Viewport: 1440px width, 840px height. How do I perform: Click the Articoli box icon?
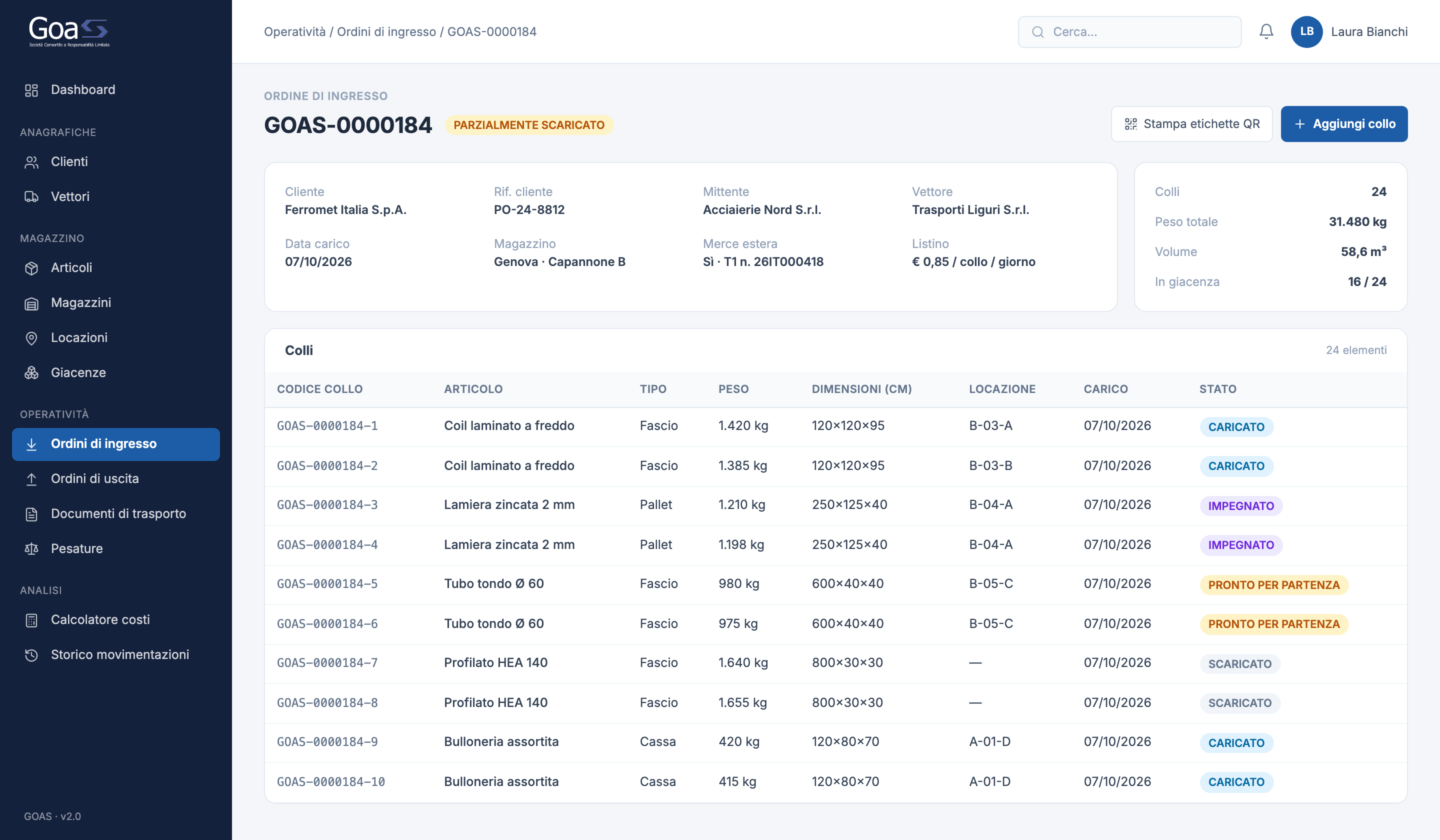click(x=31, y=268)
